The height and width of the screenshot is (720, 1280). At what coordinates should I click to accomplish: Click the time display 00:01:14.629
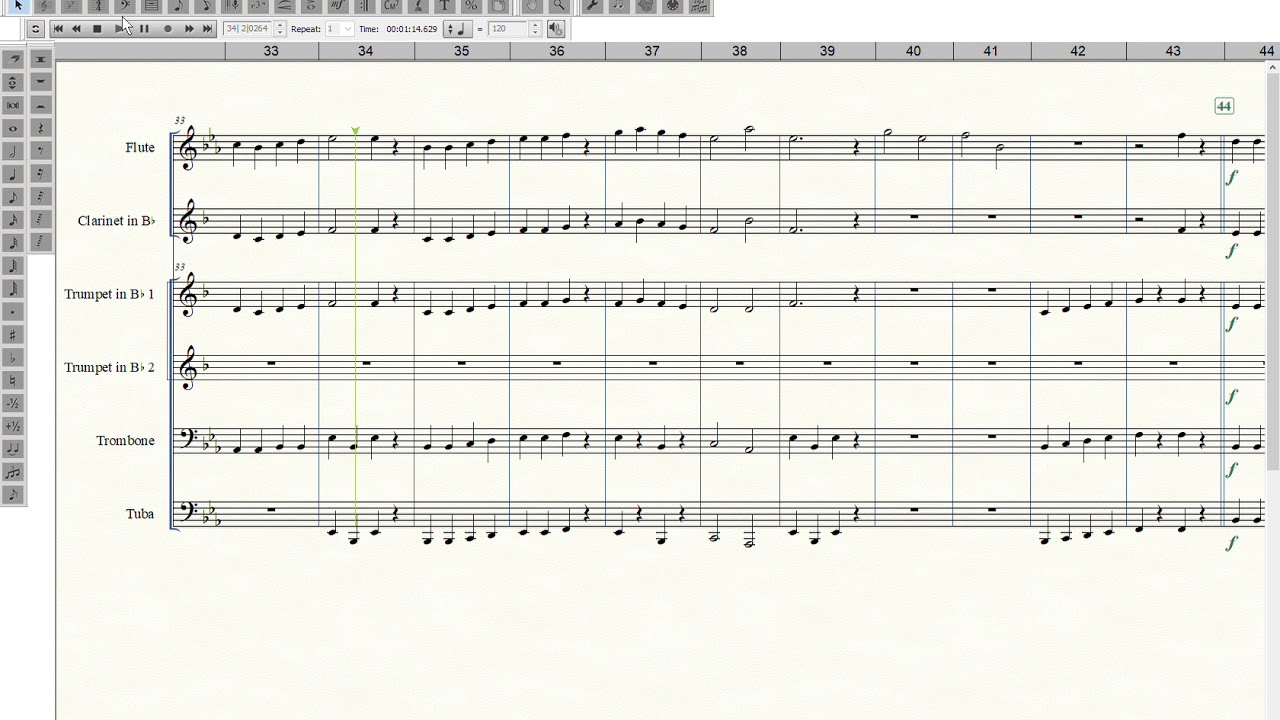412,29
